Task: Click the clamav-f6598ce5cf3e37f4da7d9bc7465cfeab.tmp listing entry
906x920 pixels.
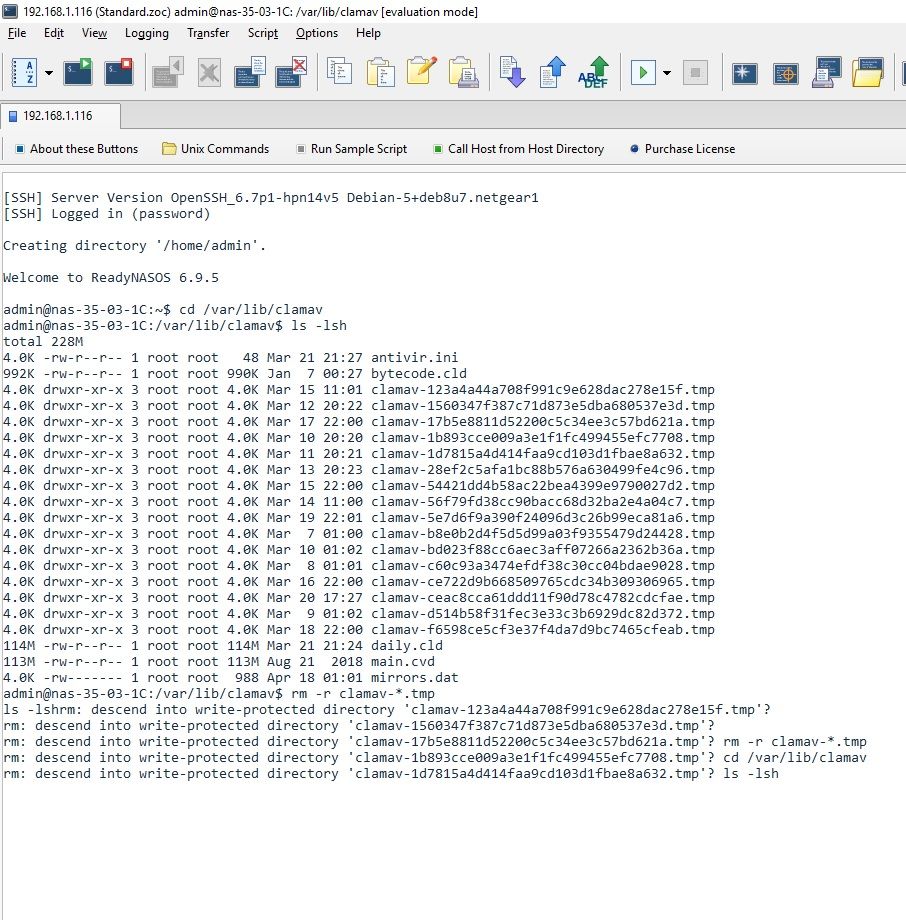Action: (x=543, y=630)
